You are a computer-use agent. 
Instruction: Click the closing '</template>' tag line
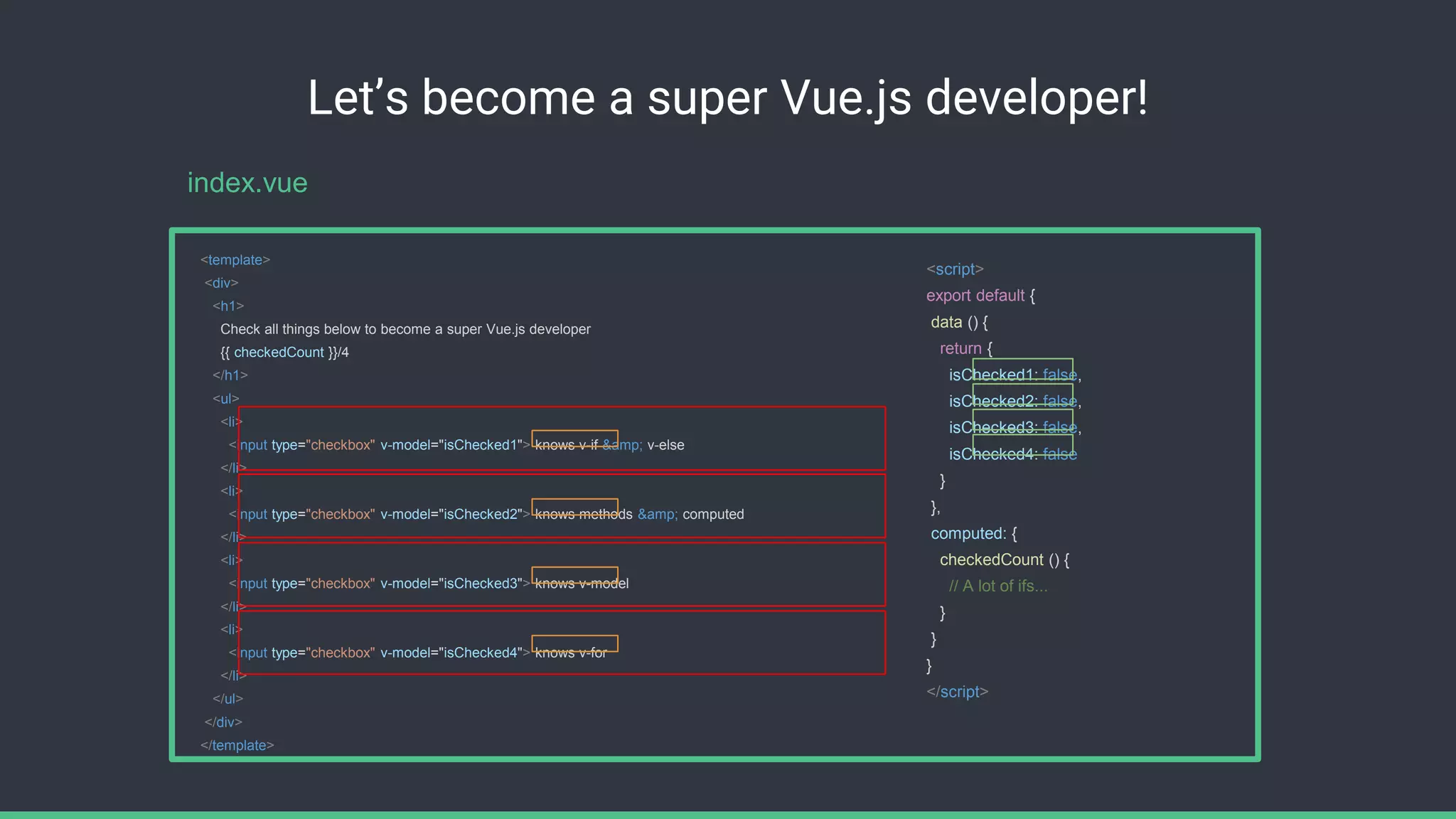(237, 745)
